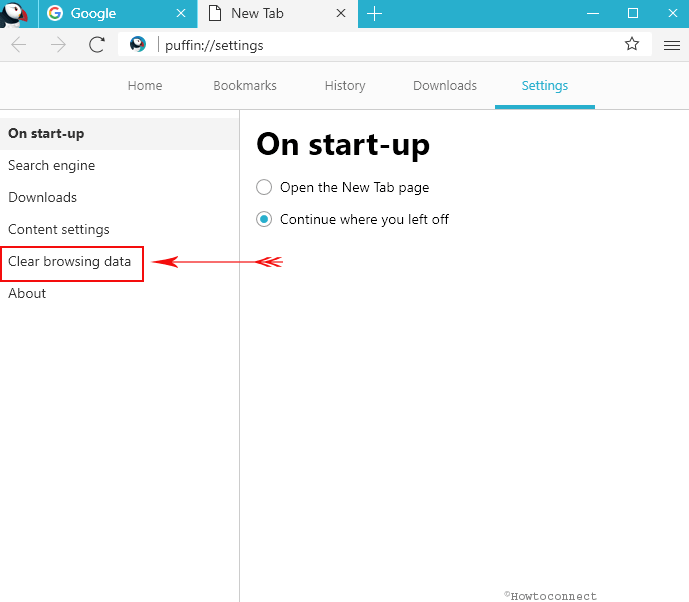
Task: Close the New Tab tab
Action: (x=341, y=14)
